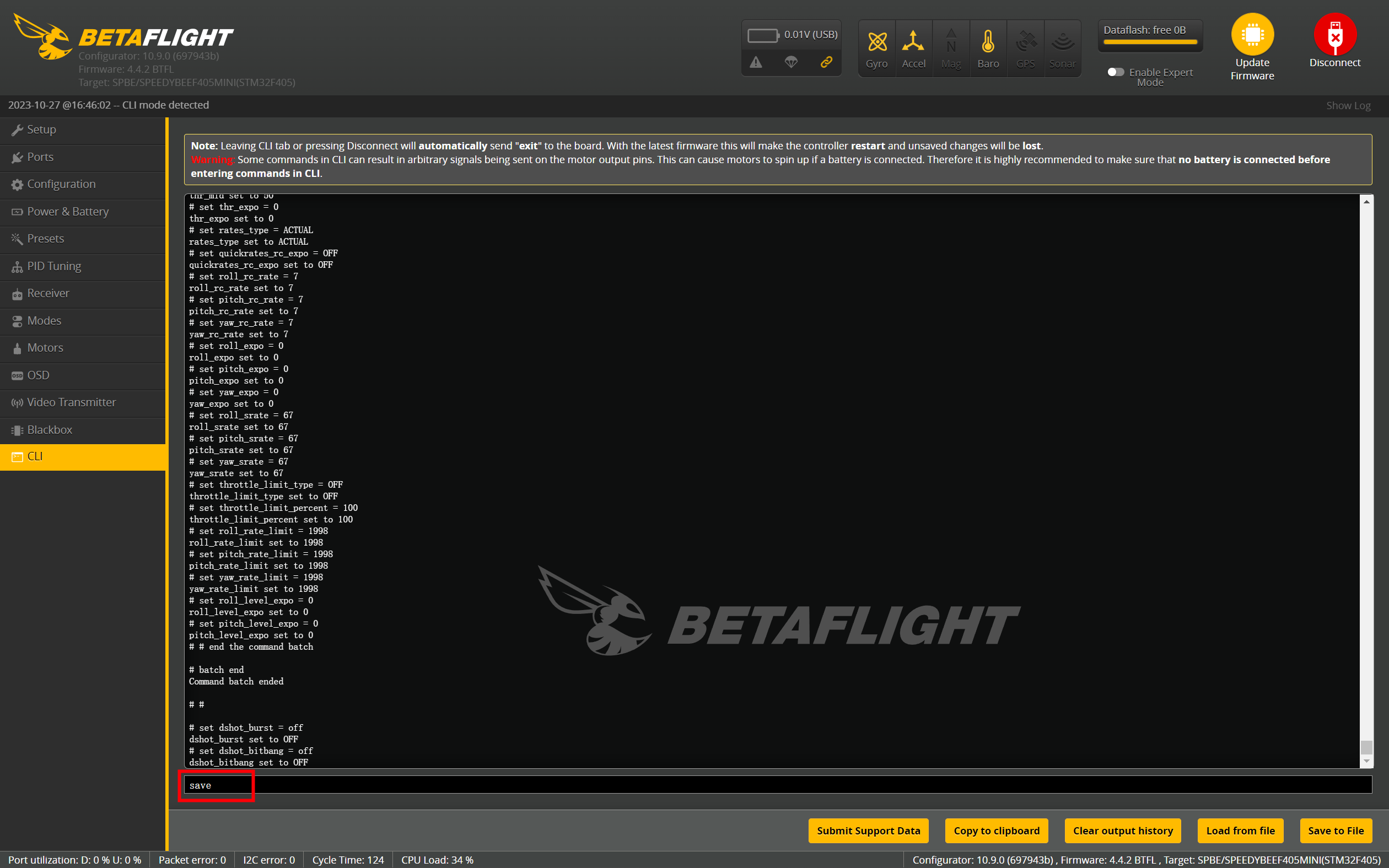Switch to the PID Tuning tab
This screenshot has width=1389, height=868.
point(83,266)
